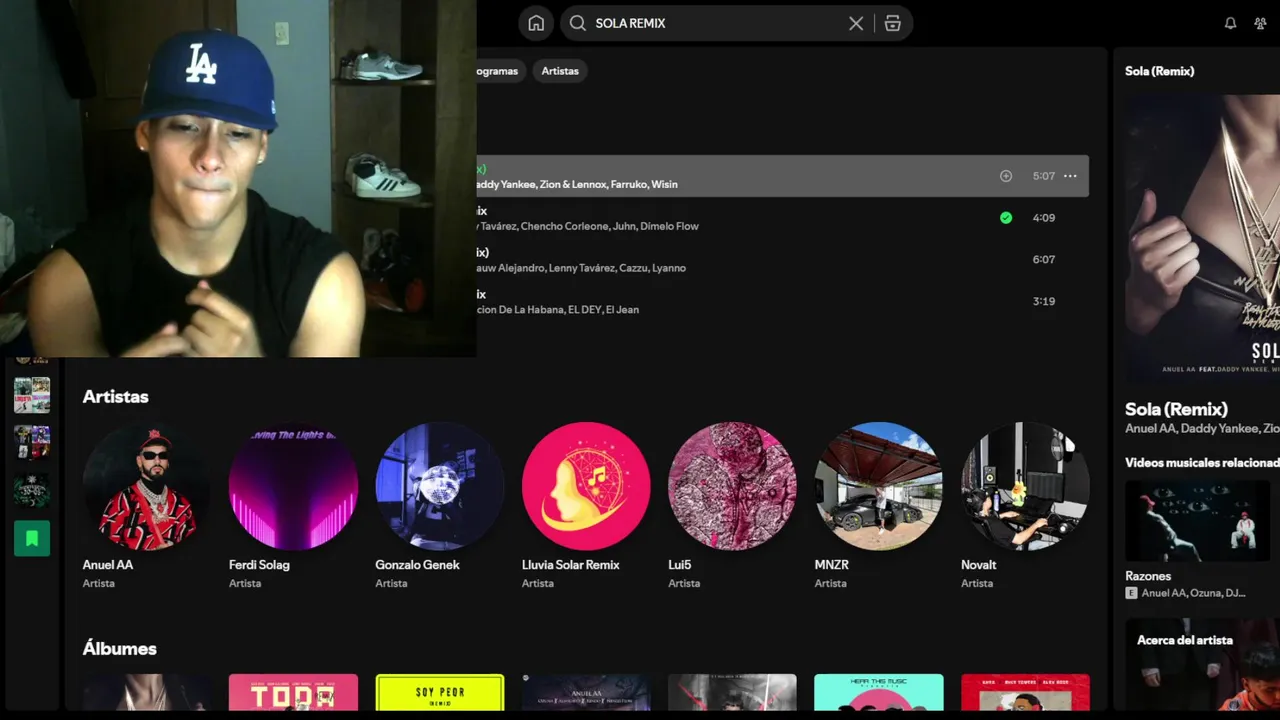Open the Browse icon beside search
This screenshot has width=1280, height=720.
click(893, 23)
